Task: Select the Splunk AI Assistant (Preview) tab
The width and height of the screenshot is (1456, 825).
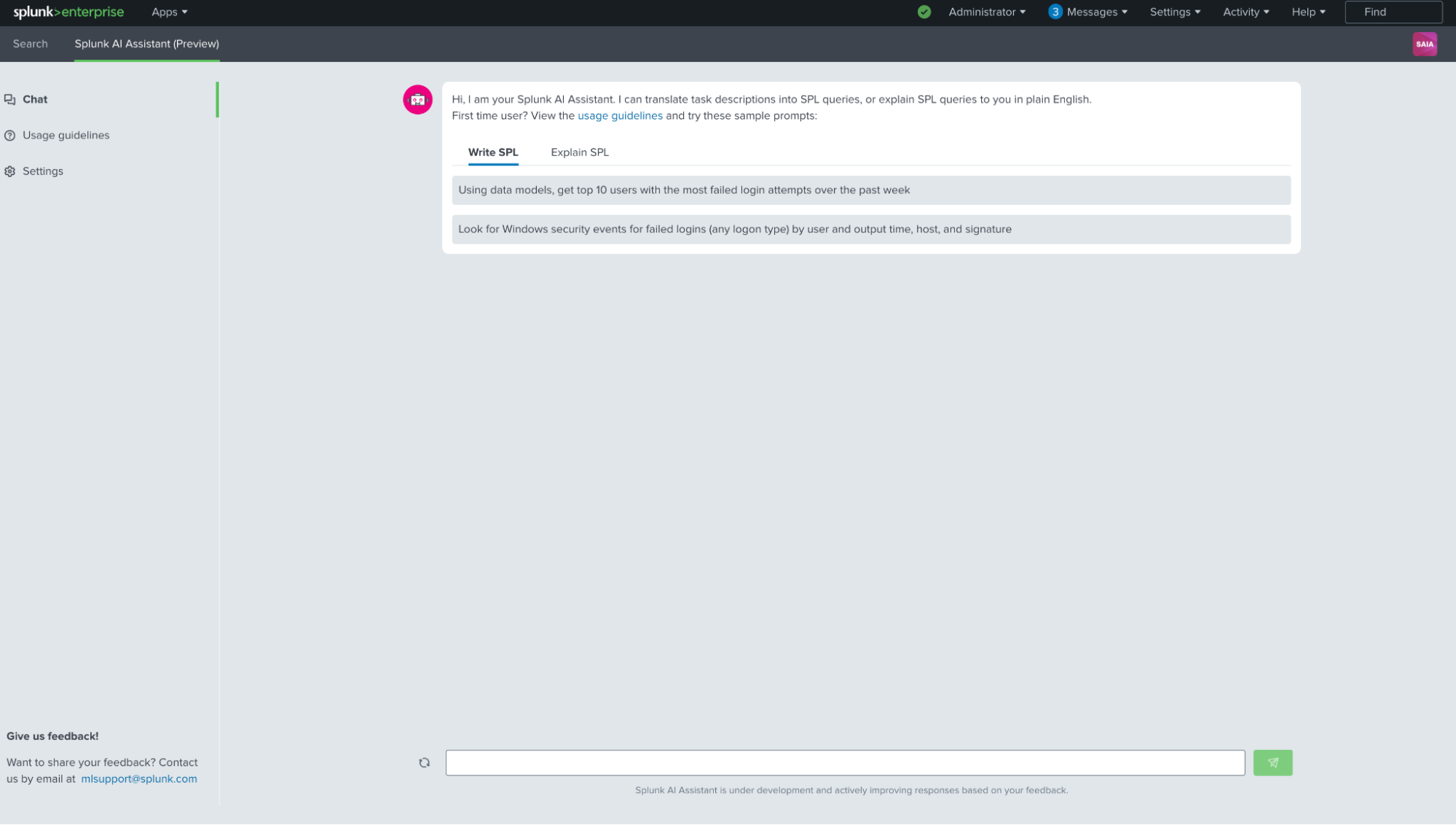Action: (147, 44)
